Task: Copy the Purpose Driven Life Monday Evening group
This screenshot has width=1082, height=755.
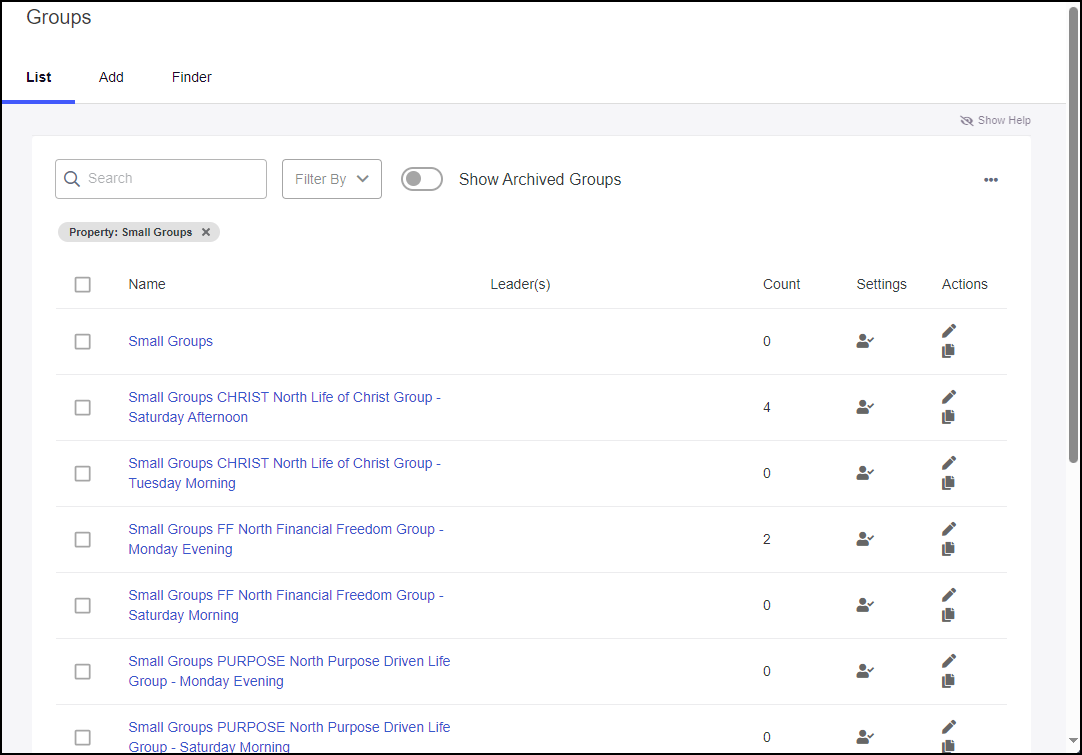Action: 948,681
